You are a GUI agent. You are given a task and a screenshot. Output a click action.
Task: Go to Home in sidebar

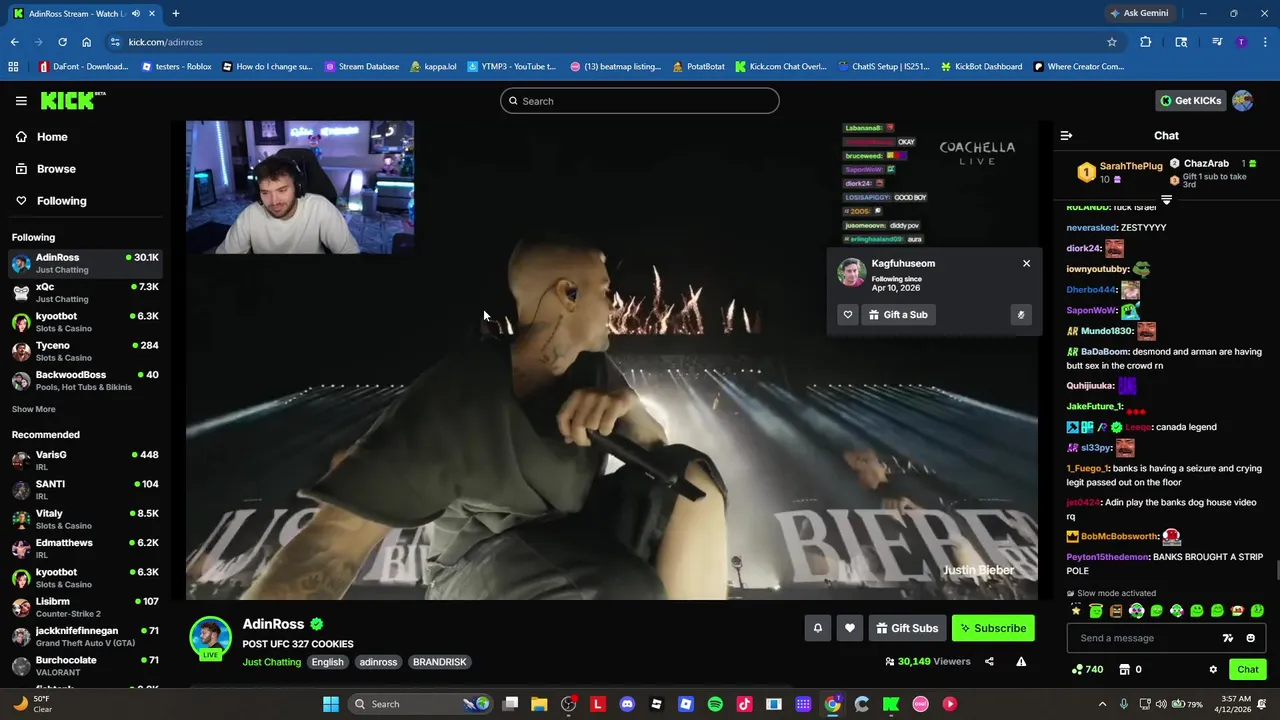52,137
